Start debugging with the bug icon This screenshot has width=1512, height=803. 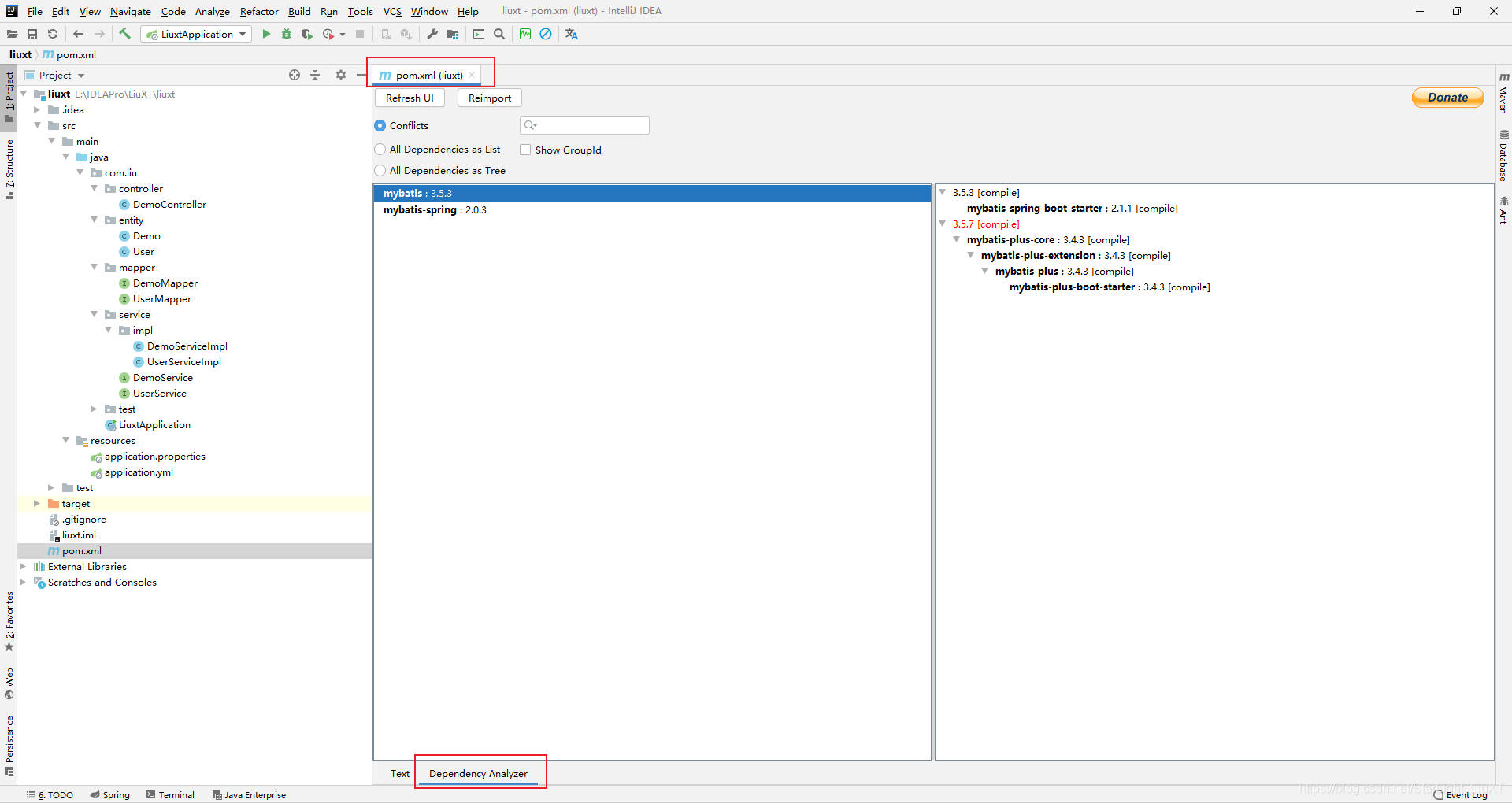287,34
